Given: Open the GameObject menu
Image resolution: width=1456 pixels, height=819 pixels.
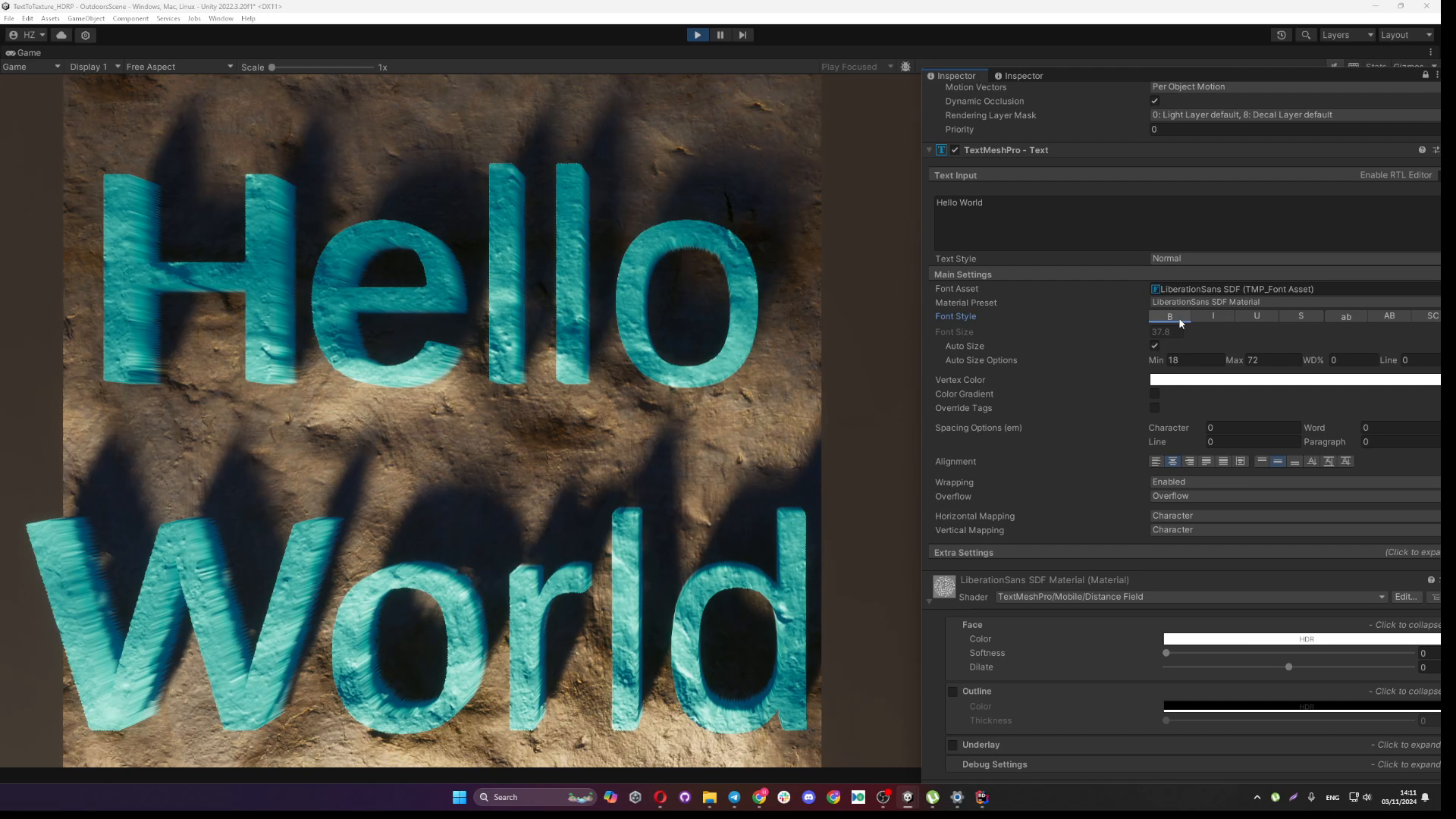Looking at the screenshot, I should click(x=86, y=18).
